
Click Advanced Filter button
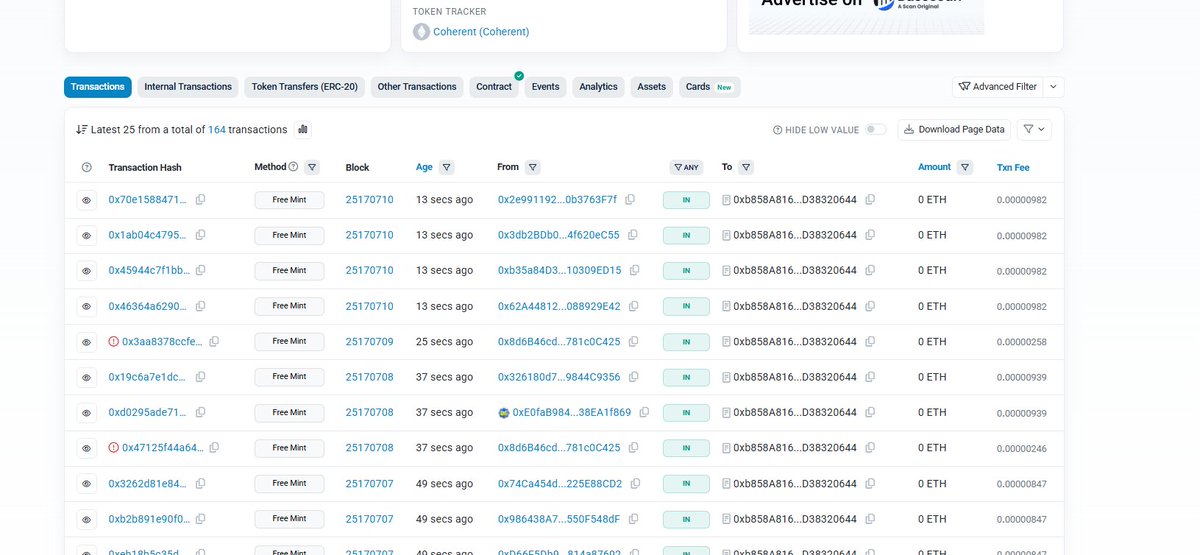[998, 87]
